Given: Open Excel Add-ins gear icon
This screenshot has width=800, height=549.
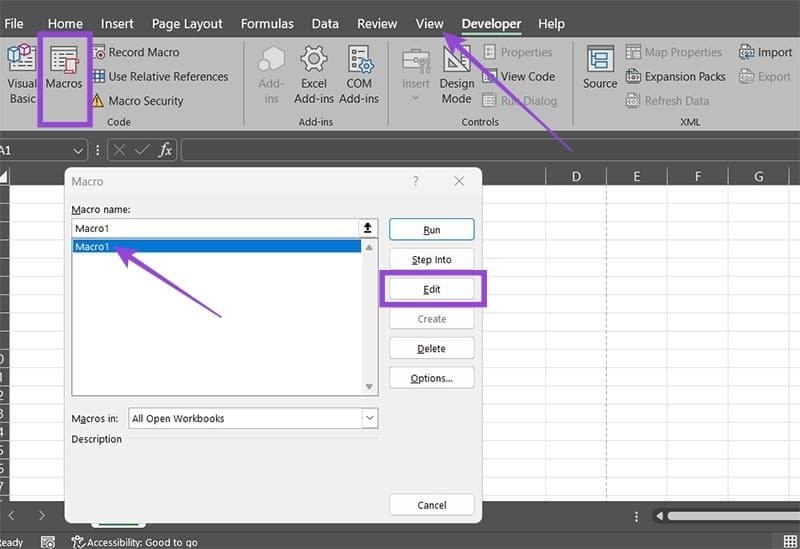Looking at the screenshot, I should pos(314,73).
